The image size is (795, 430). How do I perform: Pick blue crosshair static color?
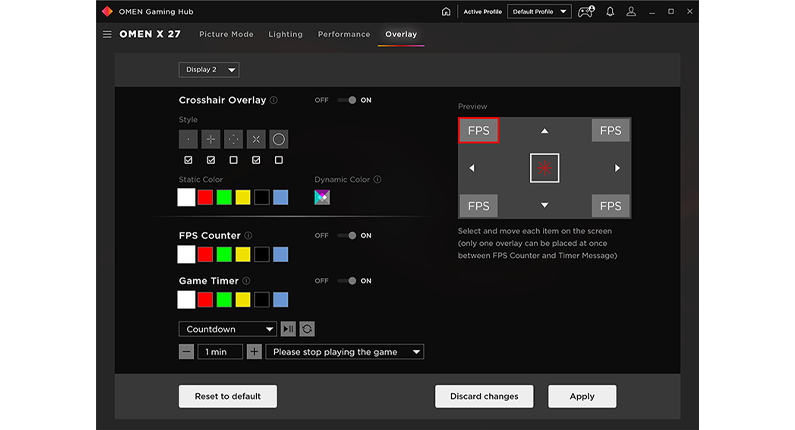280,197
